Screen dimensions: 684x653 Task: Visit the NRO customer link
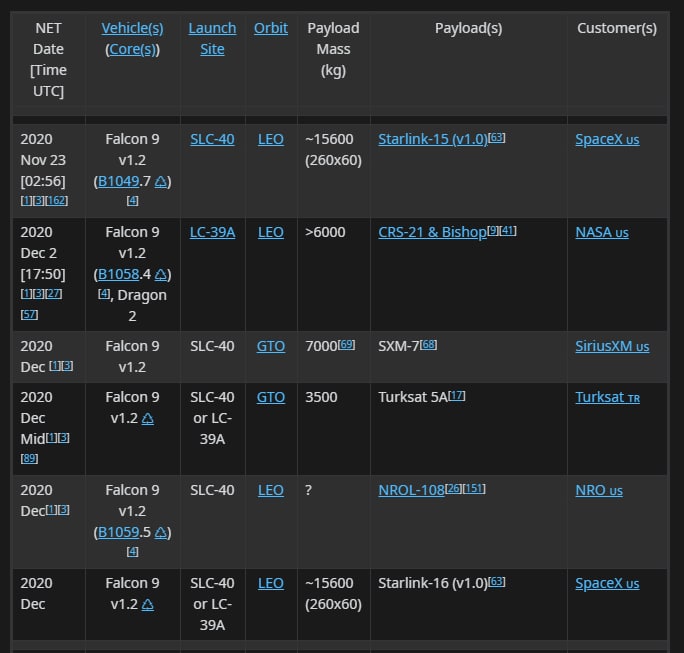click(x=599, y=490)
